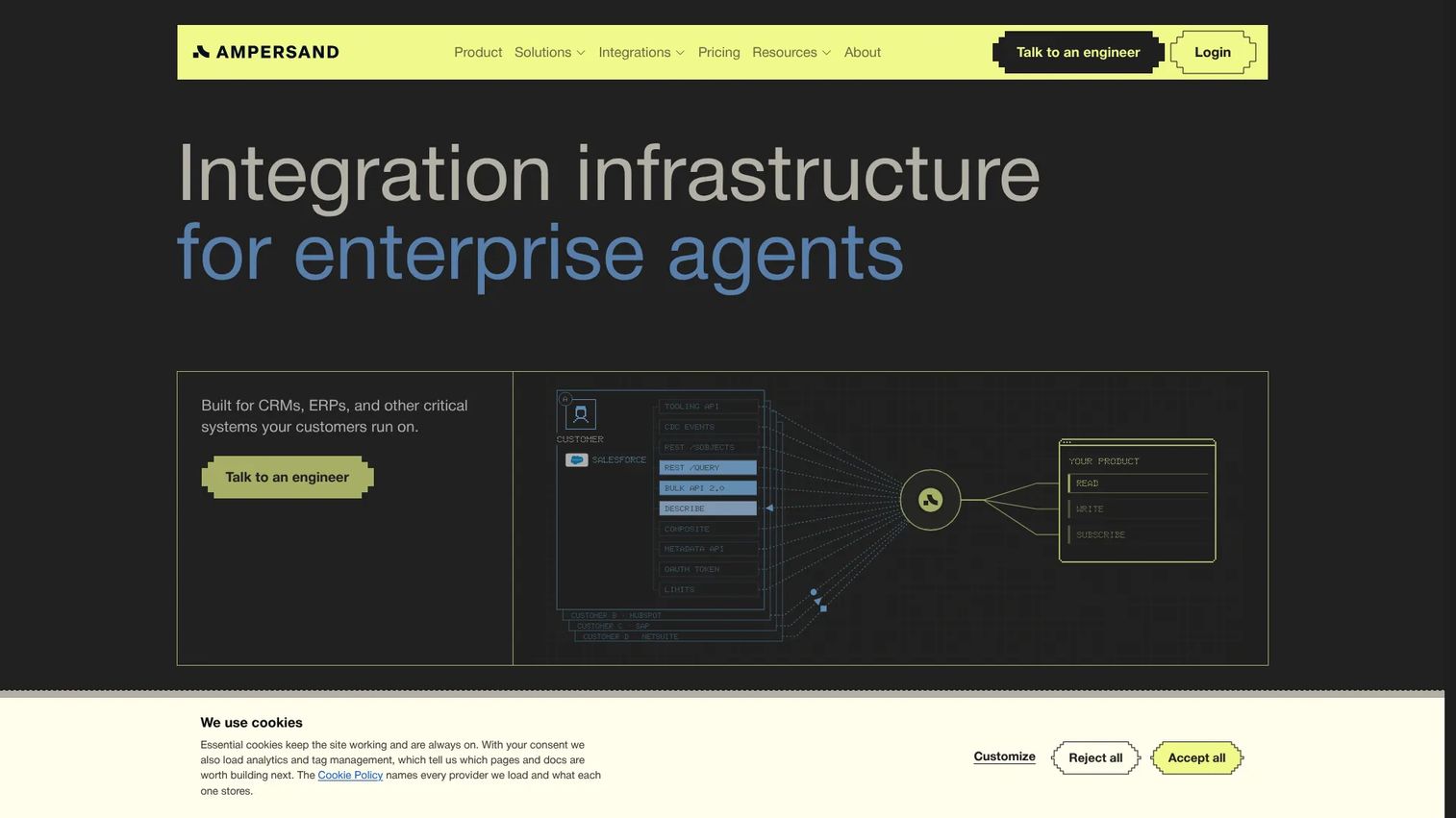Select the highlighted DESCRIBE row
This screenshot has height=818, width=1456.
coord(708,508)
